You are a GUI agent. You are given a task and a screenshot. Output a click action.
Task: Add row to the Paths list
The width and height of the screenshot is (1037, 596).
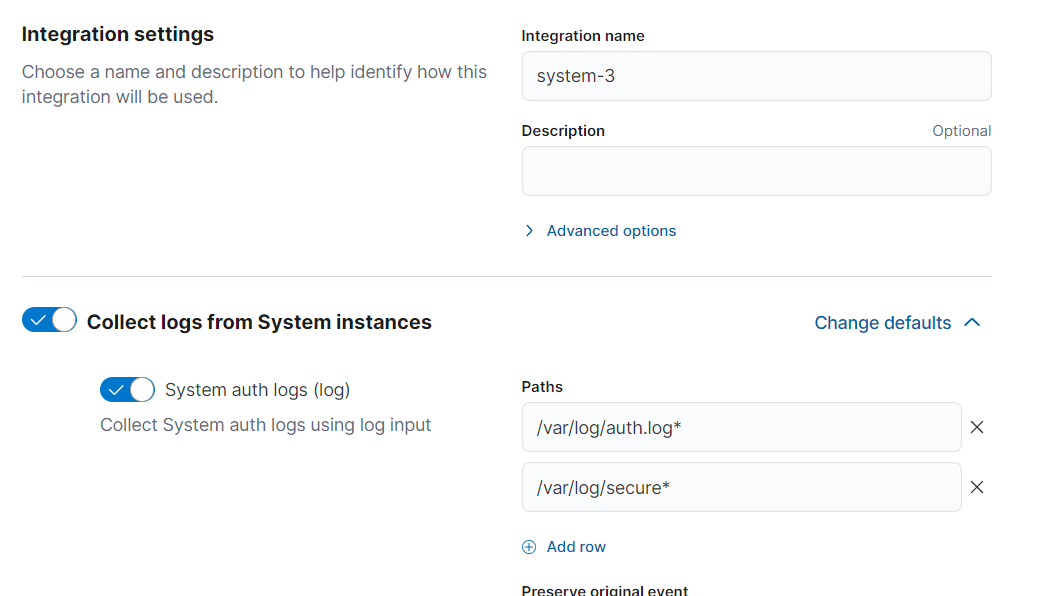(575, 547)
